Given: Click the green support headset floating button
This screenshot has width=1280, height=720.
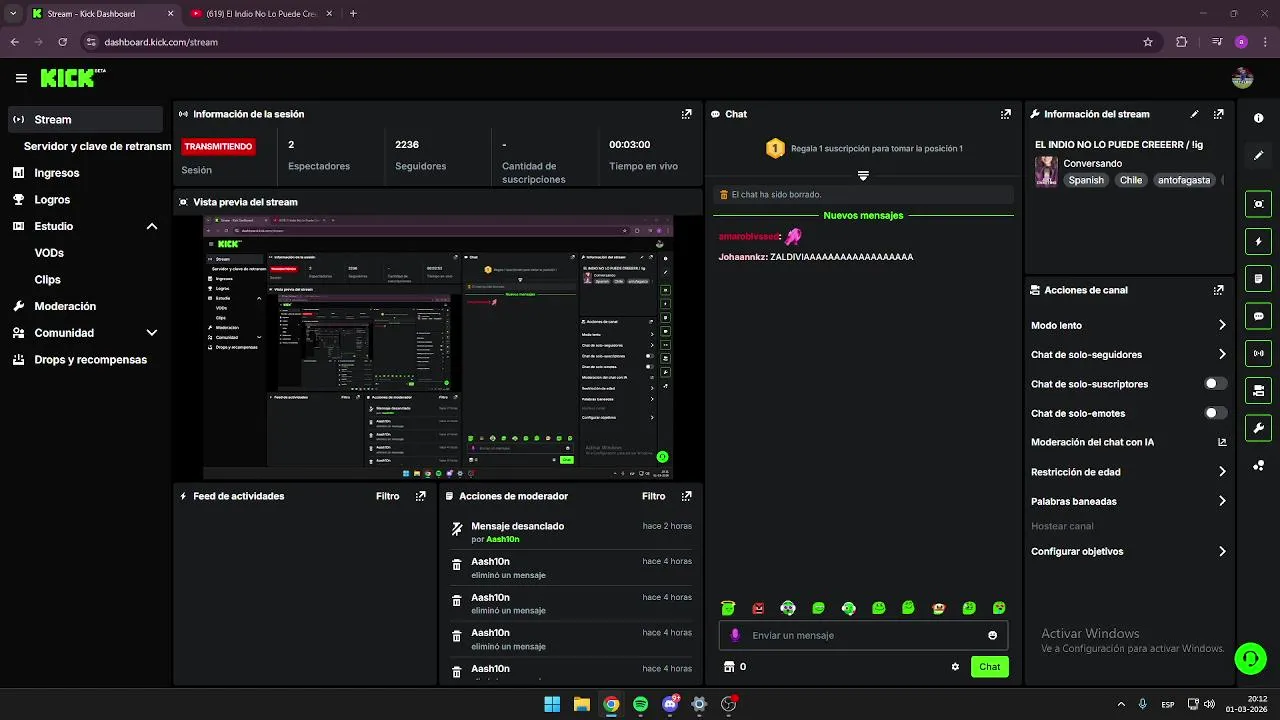Looking at the screenshot, I should point(1249,658).
